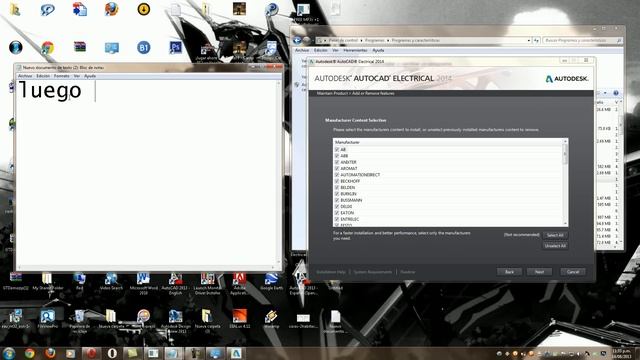640x360 pixels.
Task: Open the Video Search desktop shortcut
Action: pyautogui.click(x=111, y=282)
